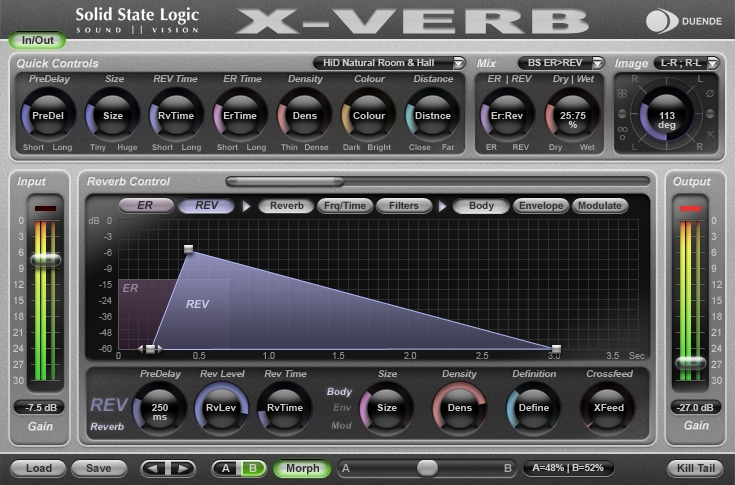Open the BS ER>REV mix dropdown
This screenshot has width=735, height=485.
(x=561, y=63)
